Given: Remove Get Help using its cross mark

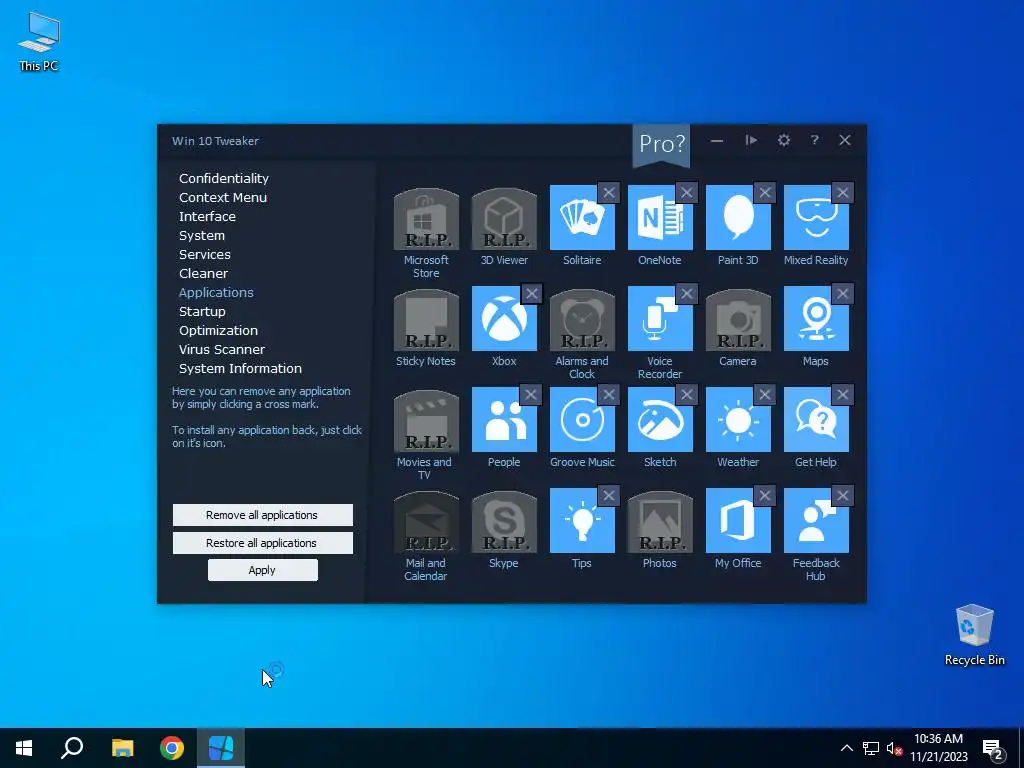Looking at the screenshot, I should pyautogui.click(x=842, y=394).
